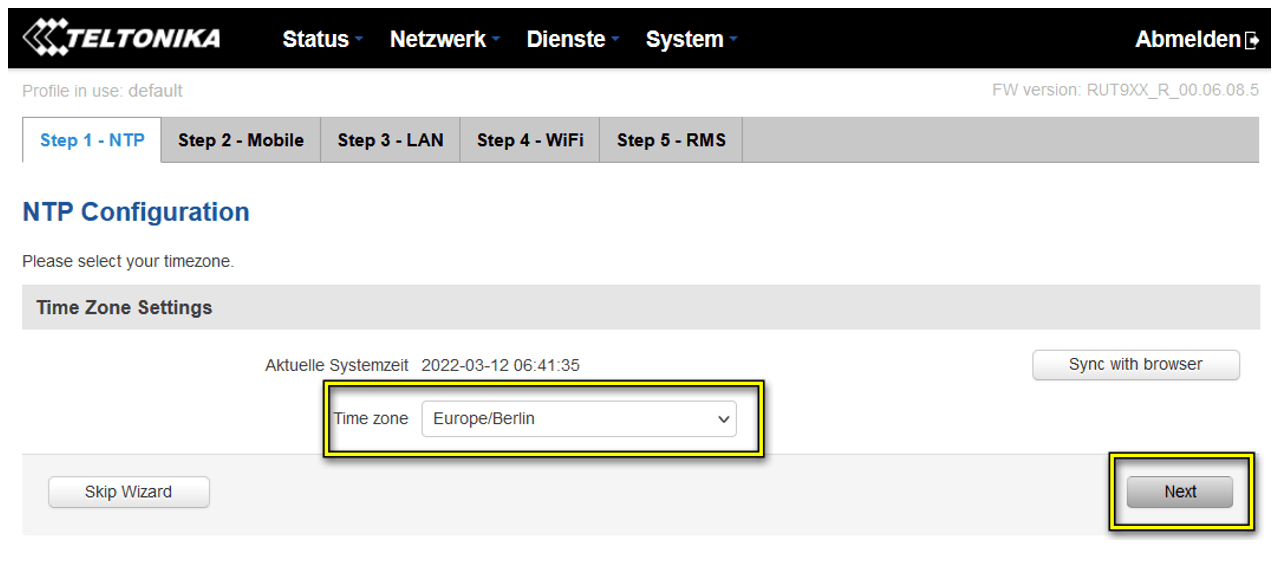Click the Profile in use label
Screen dimensions: 1278x565
click(102, 91)
